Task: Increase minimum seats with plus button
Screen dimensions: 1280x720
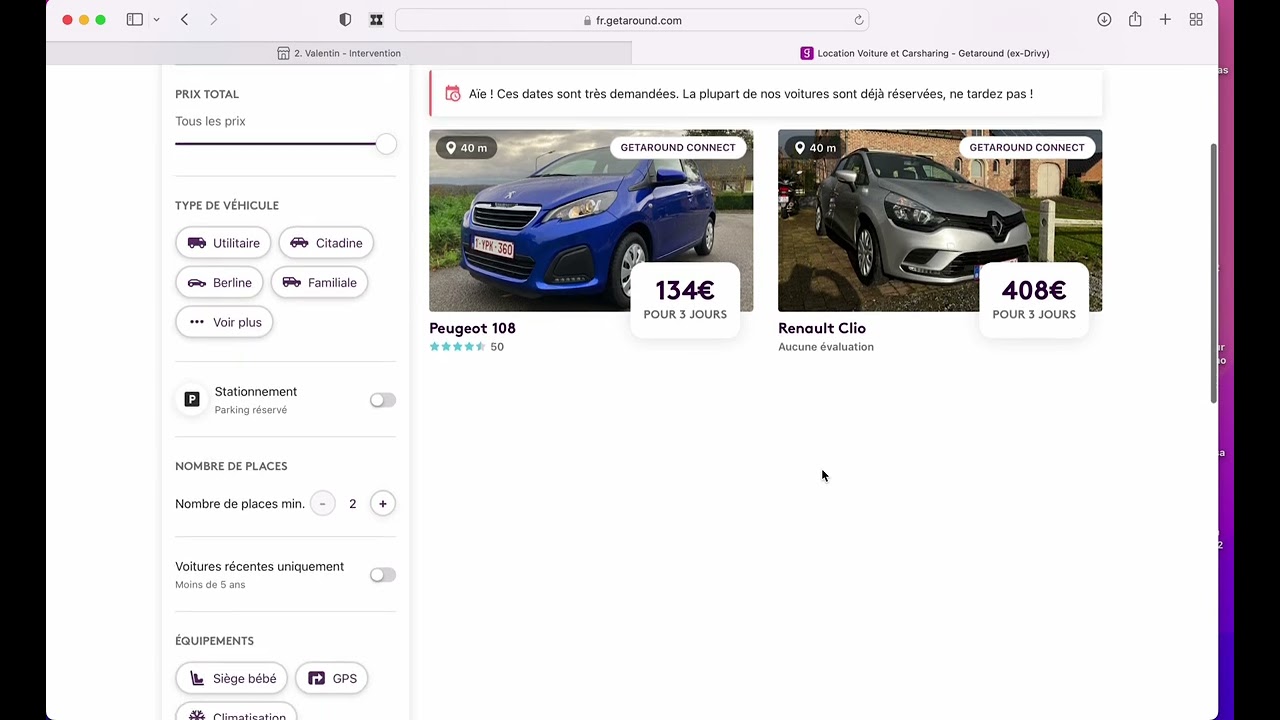Action: click(x=382, y=504)
